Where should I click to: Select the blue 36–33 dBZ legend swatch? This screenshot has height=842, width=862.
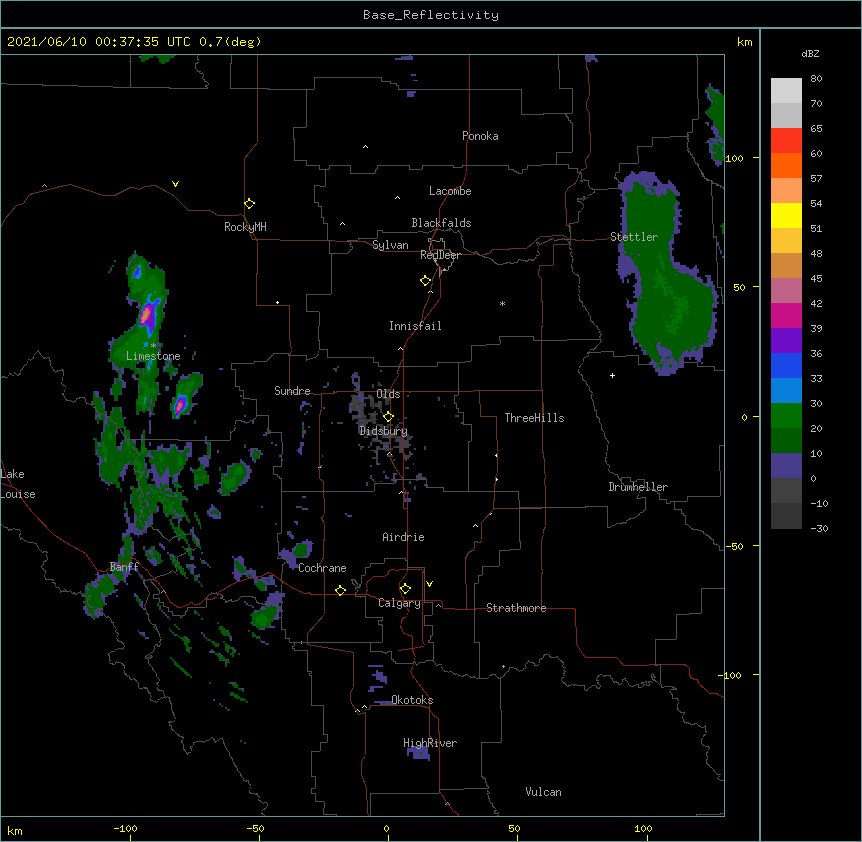786,365
